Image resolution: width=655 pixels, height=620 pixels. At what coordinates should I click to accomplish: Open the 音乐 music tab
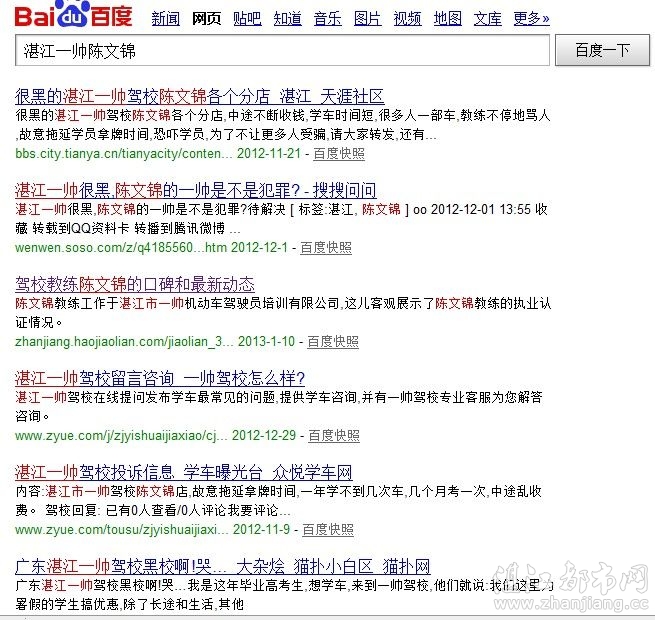coord(328,19)
